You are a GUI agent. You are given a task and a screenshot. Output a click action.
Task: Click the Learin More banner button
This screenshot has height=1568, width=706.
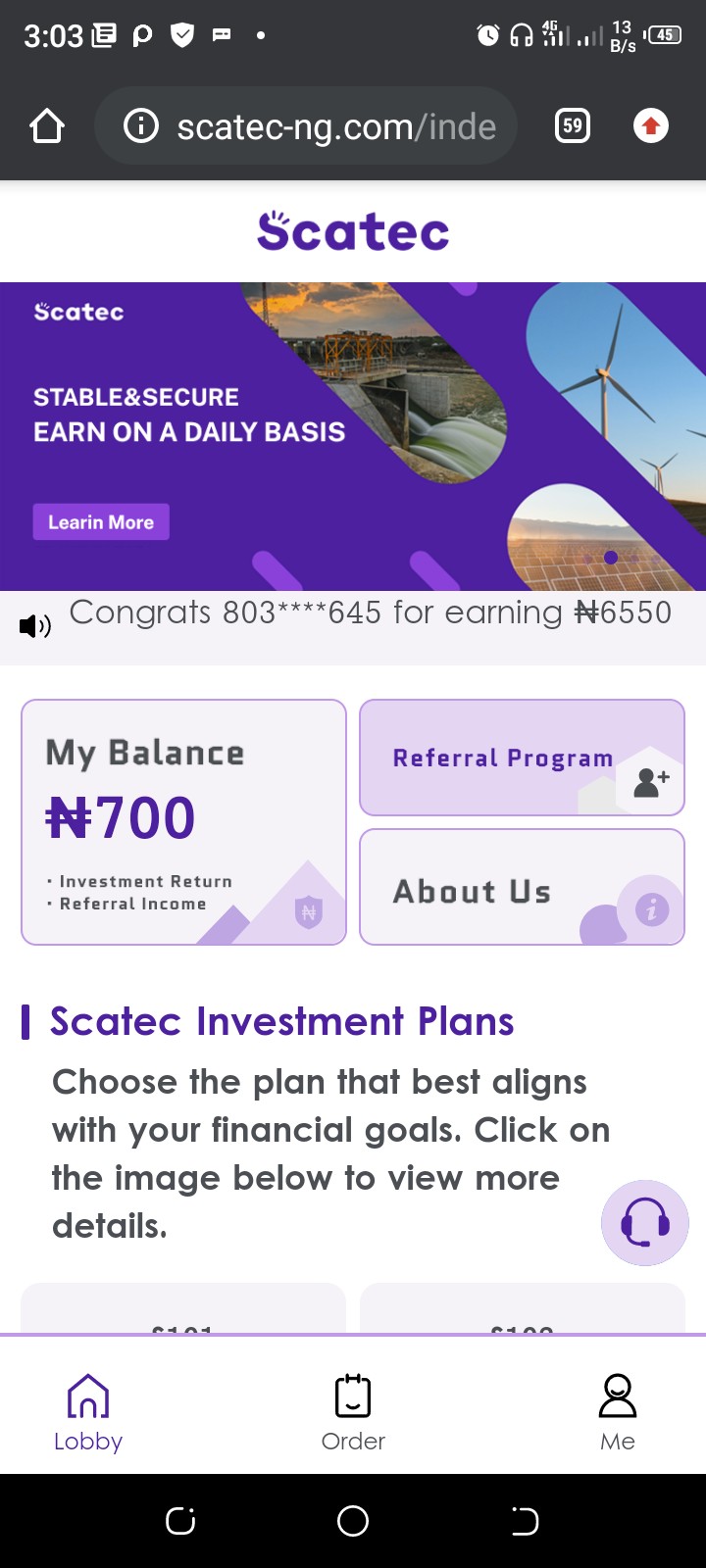pos(100,521)
